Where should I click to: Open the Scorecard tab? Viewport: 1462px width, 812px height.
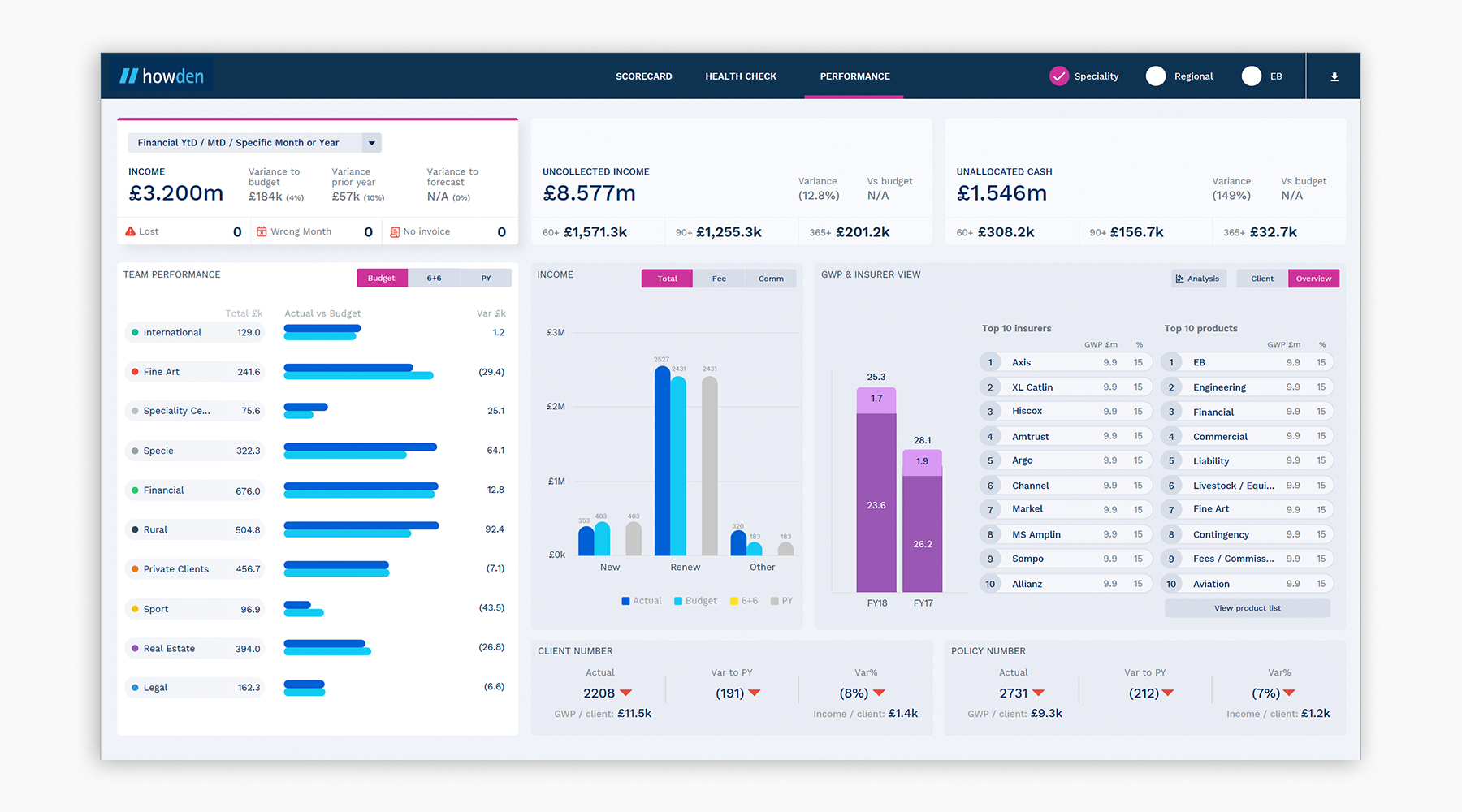(644, 76)
